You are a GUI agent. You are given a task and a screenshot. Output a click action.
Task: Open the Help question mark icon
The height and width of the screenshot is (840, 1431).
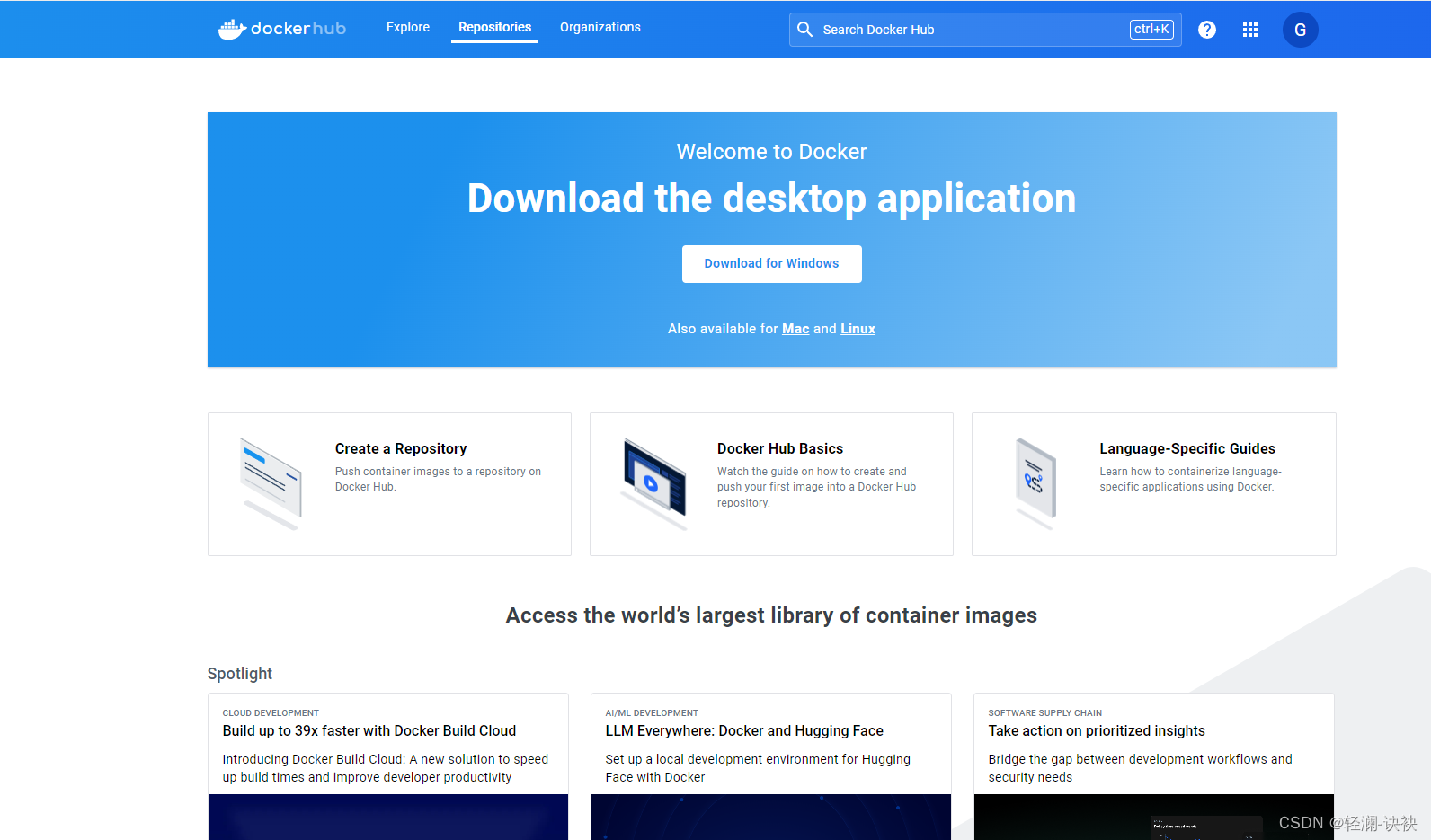click(1207, 30)
